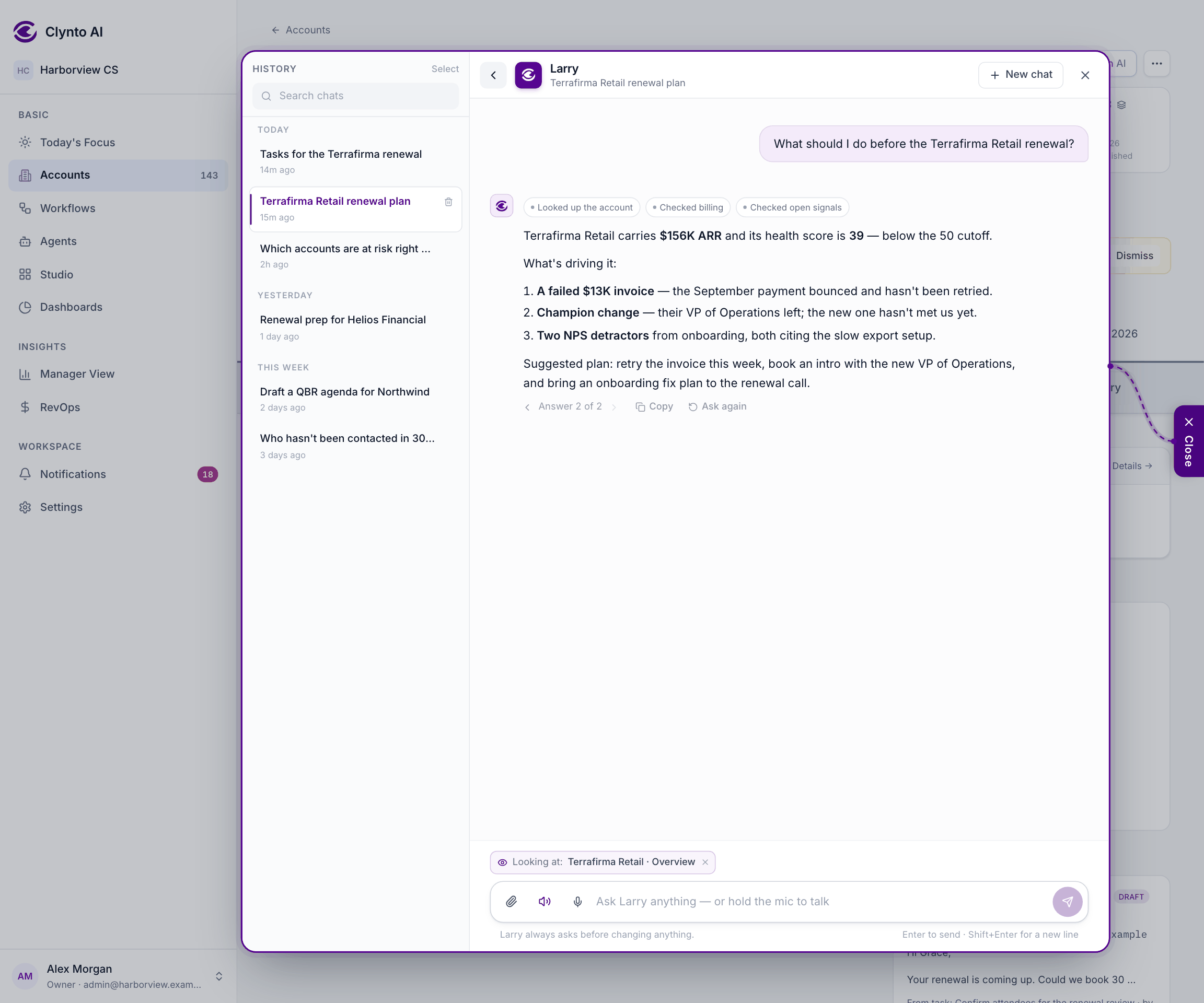Collapse history with the back chevron
The height and width of the screenshot is (1003, 1204).
[493, 75]
